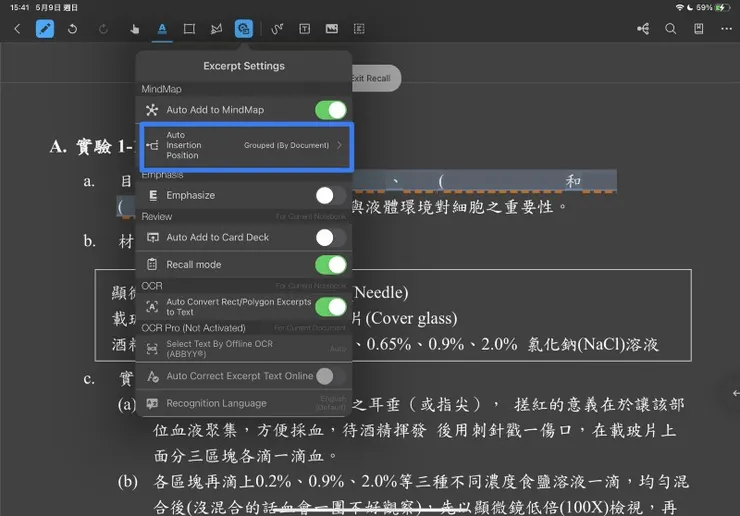Click the Exit Recall button
This screenshot has height=516, width=740.
click(376, 78)
